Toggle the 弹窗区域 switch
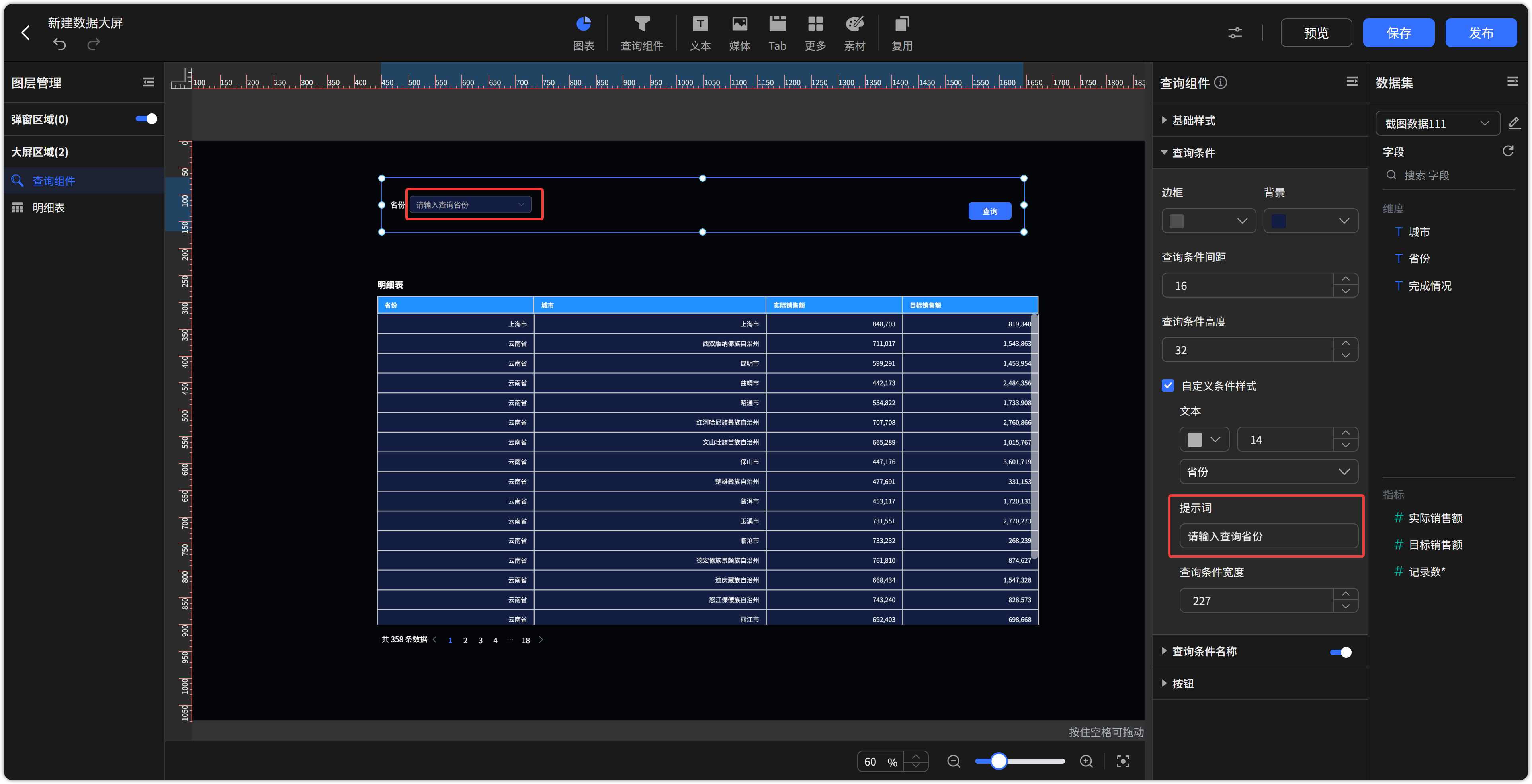The image size is (1532, 784). point(146,119)
